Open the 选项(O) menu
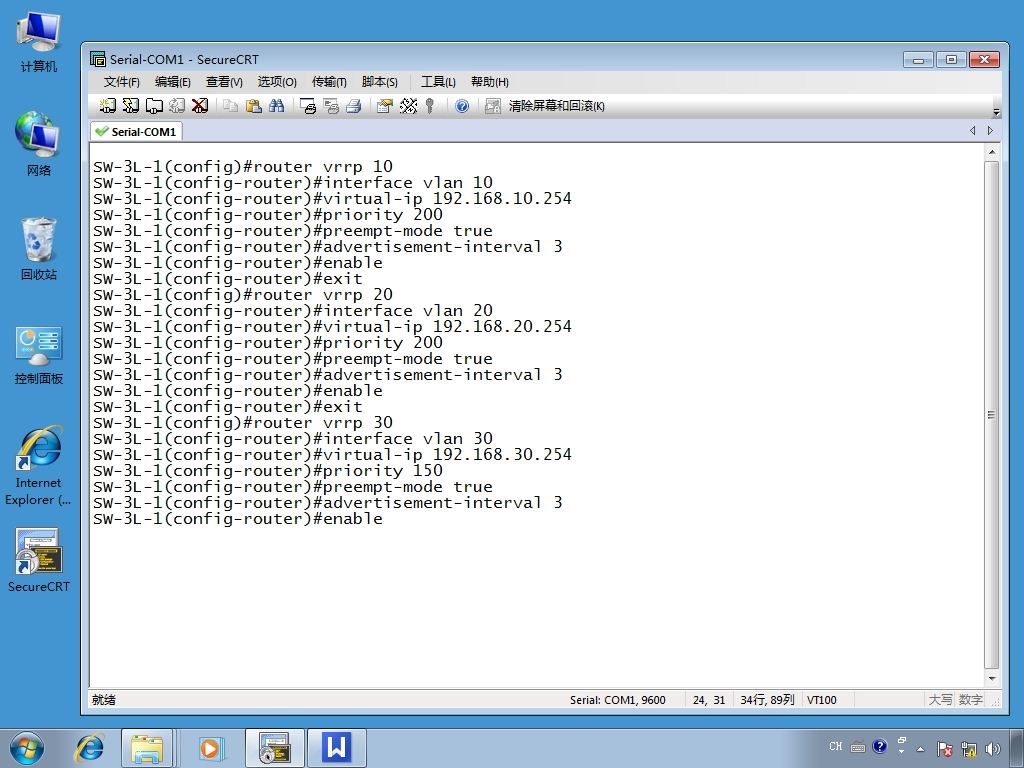Screen dimensions: 1024x768 pos(277,82)
